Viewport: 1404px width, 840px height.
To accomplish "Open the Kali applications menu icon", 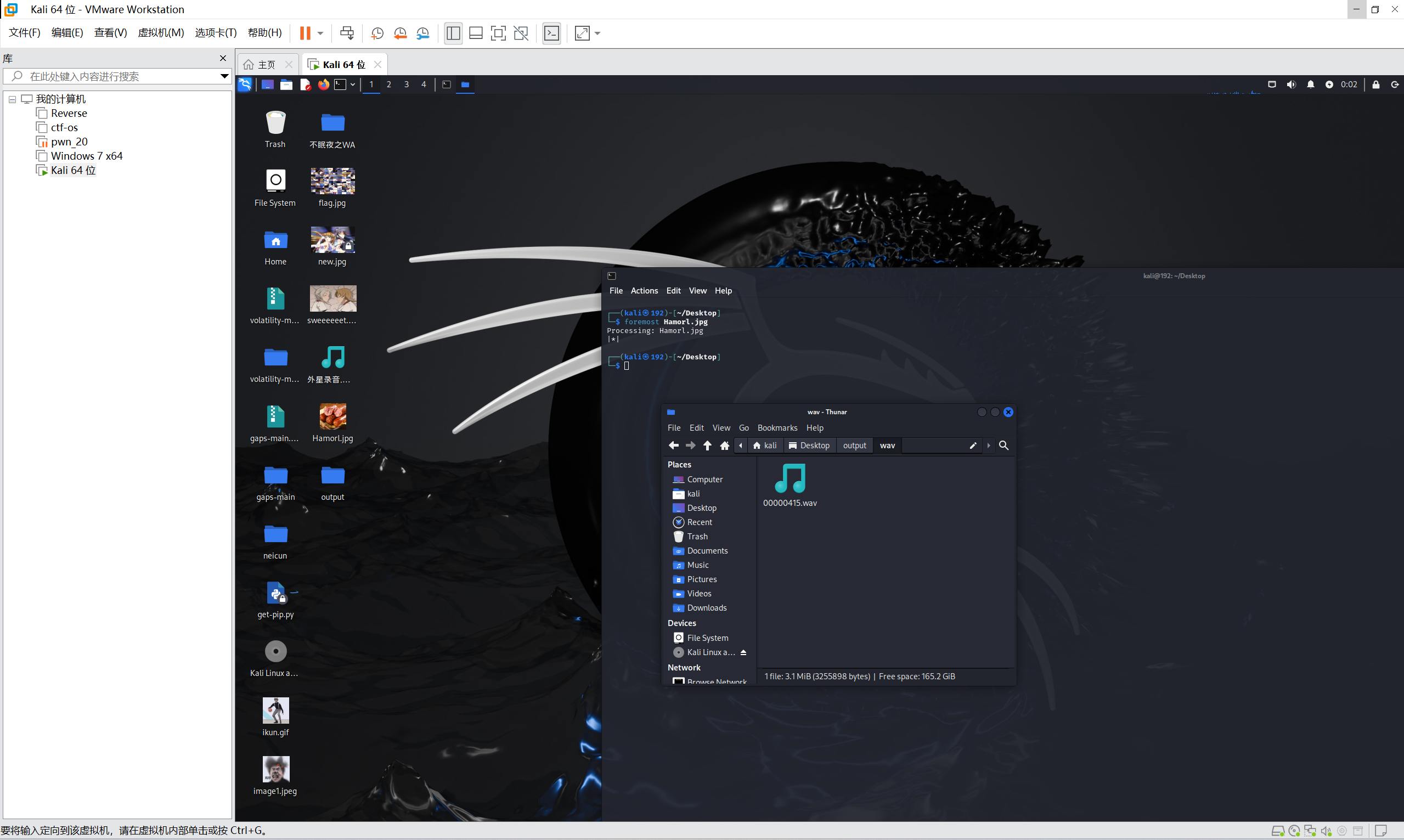I will 245,84.
